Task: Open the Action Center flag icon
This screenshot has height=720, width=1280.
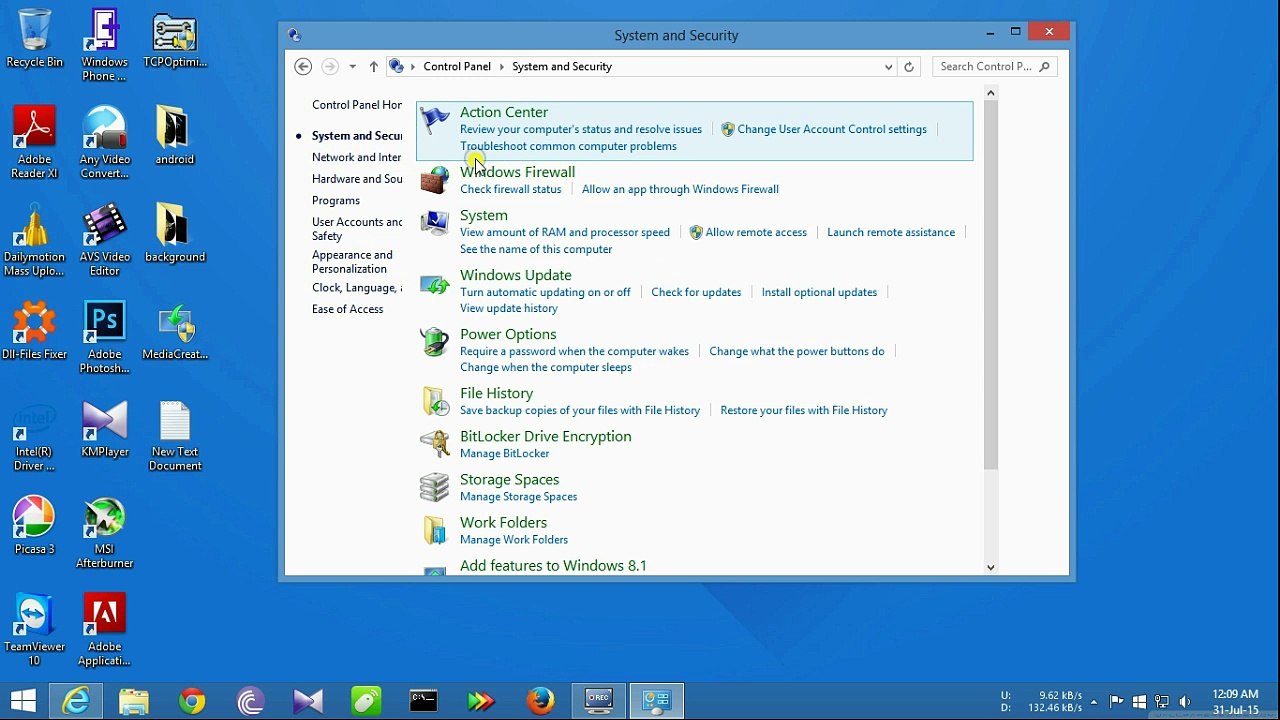Action: coord(434,121)
